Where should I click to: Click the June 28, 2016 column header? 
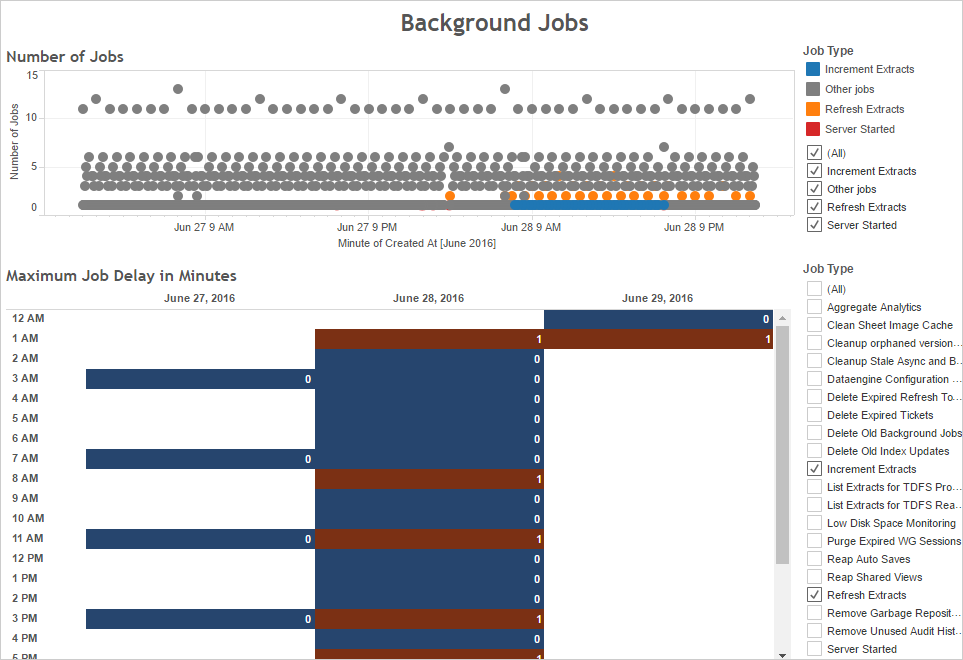coord(428,298)
